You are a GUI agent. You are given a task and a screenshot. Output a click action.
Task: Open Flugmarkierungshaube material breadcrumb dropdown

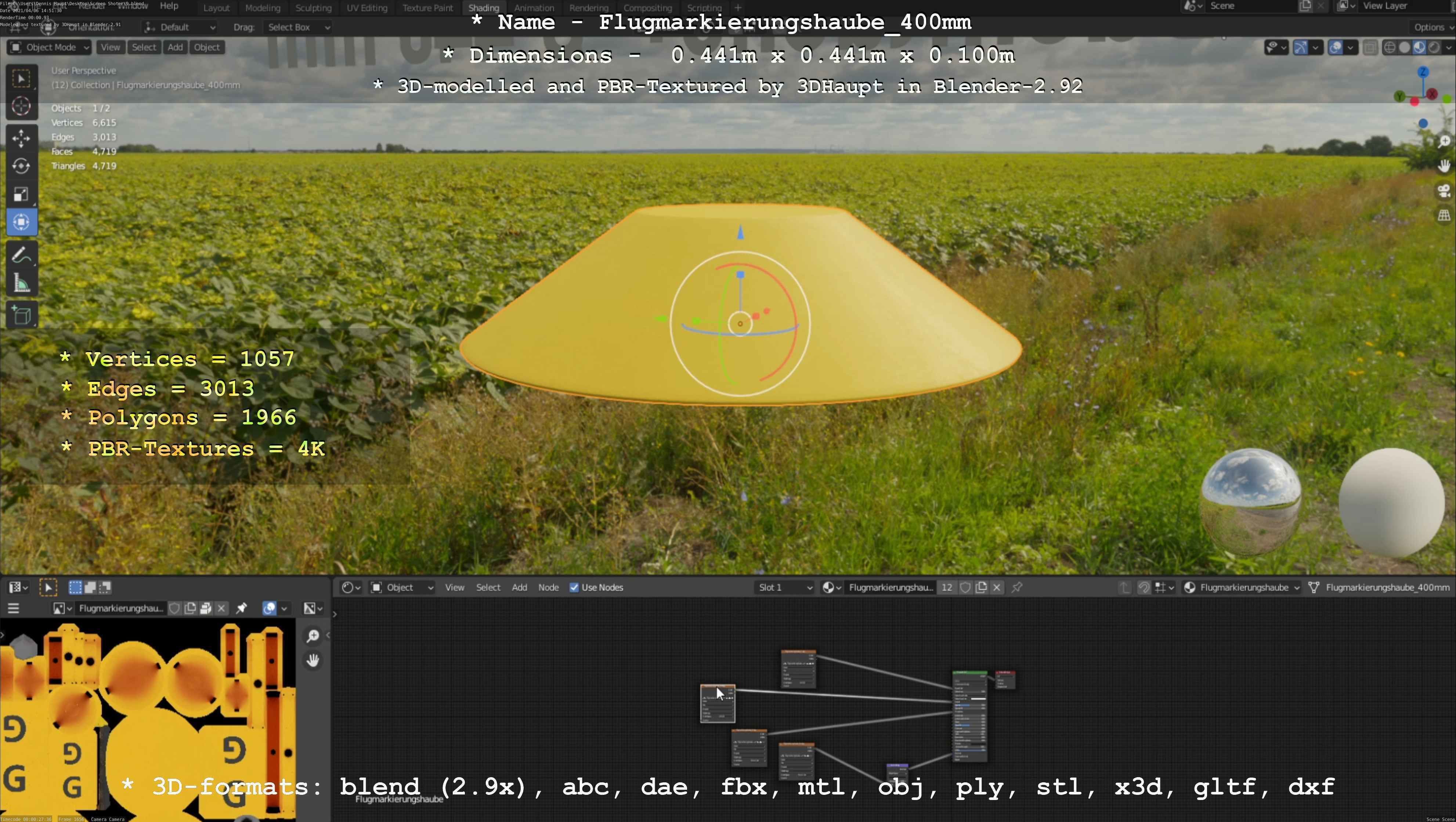[1241, 587]
